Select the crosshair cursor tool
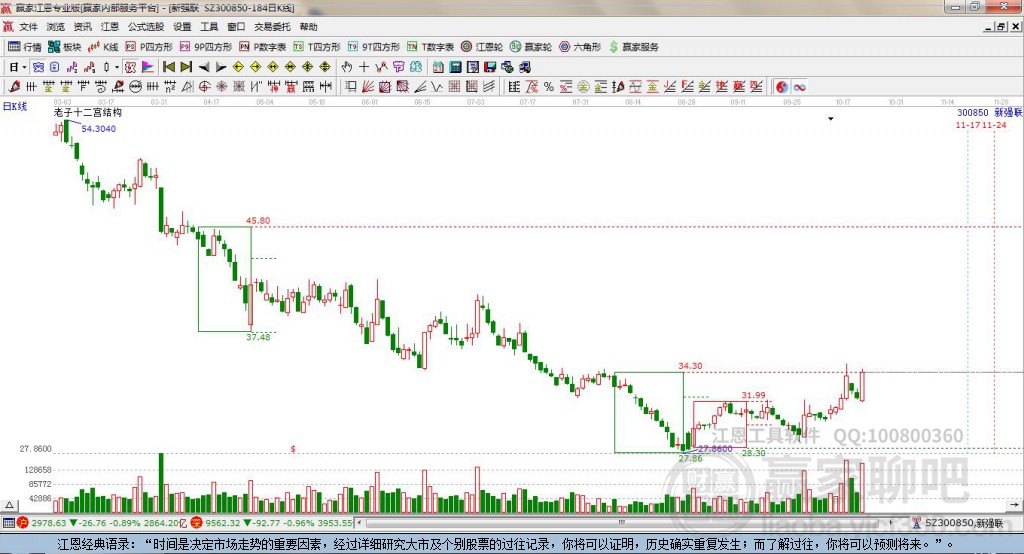The width and height of the screenshot is (1024, 554). click(364, 67)
